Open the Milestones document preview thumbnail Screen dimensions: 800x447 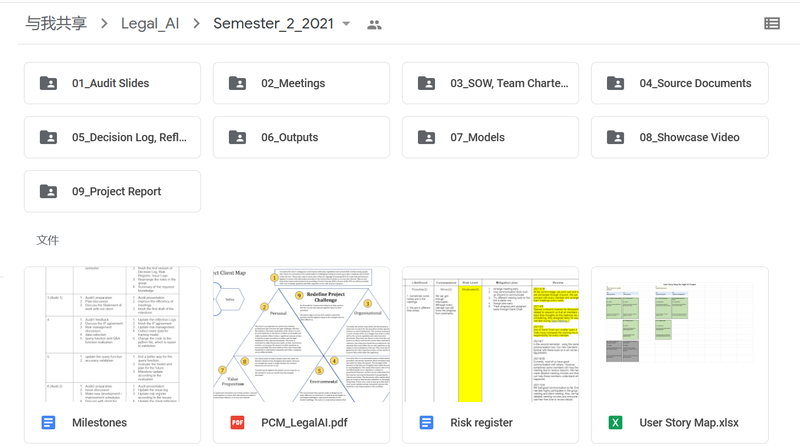point(112,334)
